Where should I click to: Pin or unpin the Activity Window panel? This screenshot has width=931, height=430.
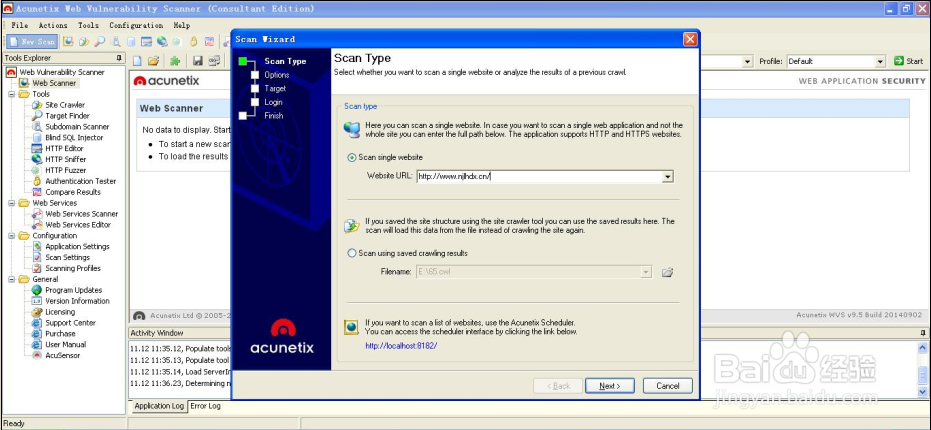922,333
